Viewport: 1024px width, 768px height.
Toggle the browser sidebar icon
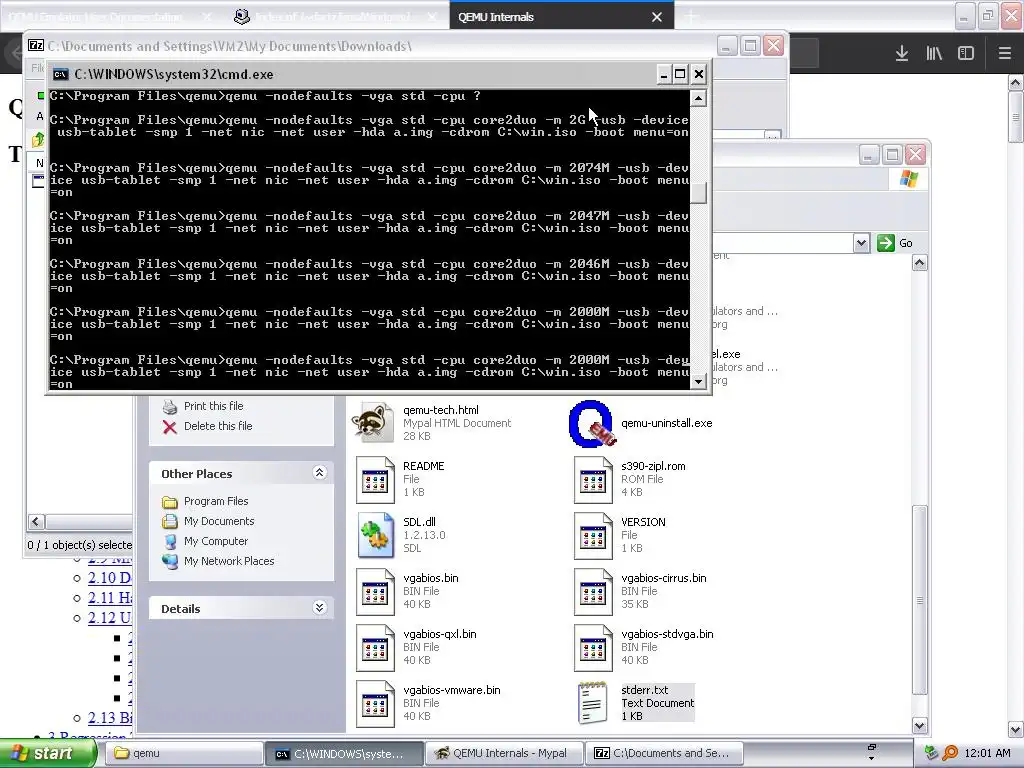tap(966, 54)
